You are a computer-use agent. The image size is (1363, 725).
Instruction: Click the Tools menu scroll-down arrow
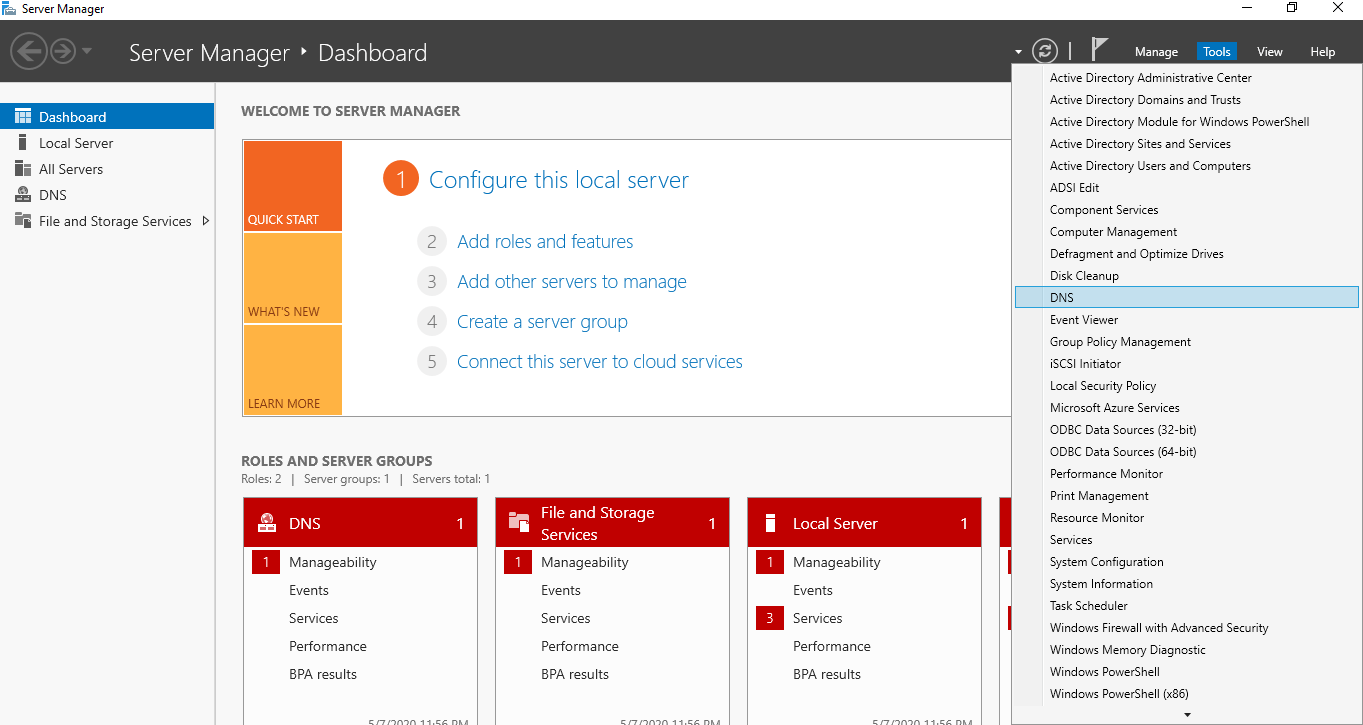pyautogui.click(x=1187, y=715)
